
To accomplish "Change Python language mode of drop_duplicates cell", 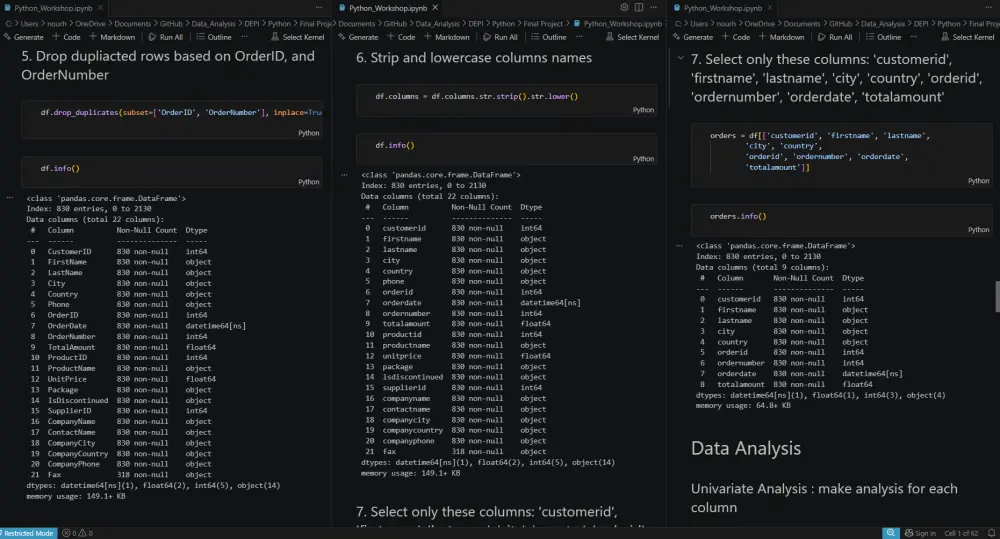I will [x=309, y=133].
